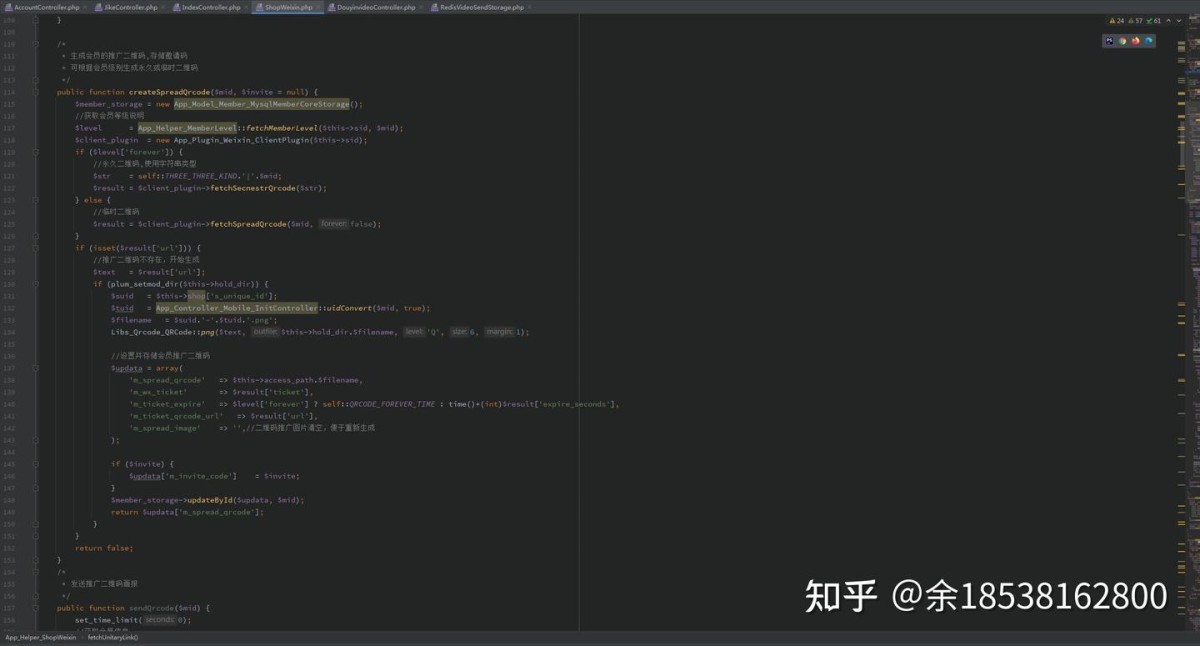
Task: Click App_Helper_ShopWeixin breadcrumb in status bar
Action: (40, 637)
